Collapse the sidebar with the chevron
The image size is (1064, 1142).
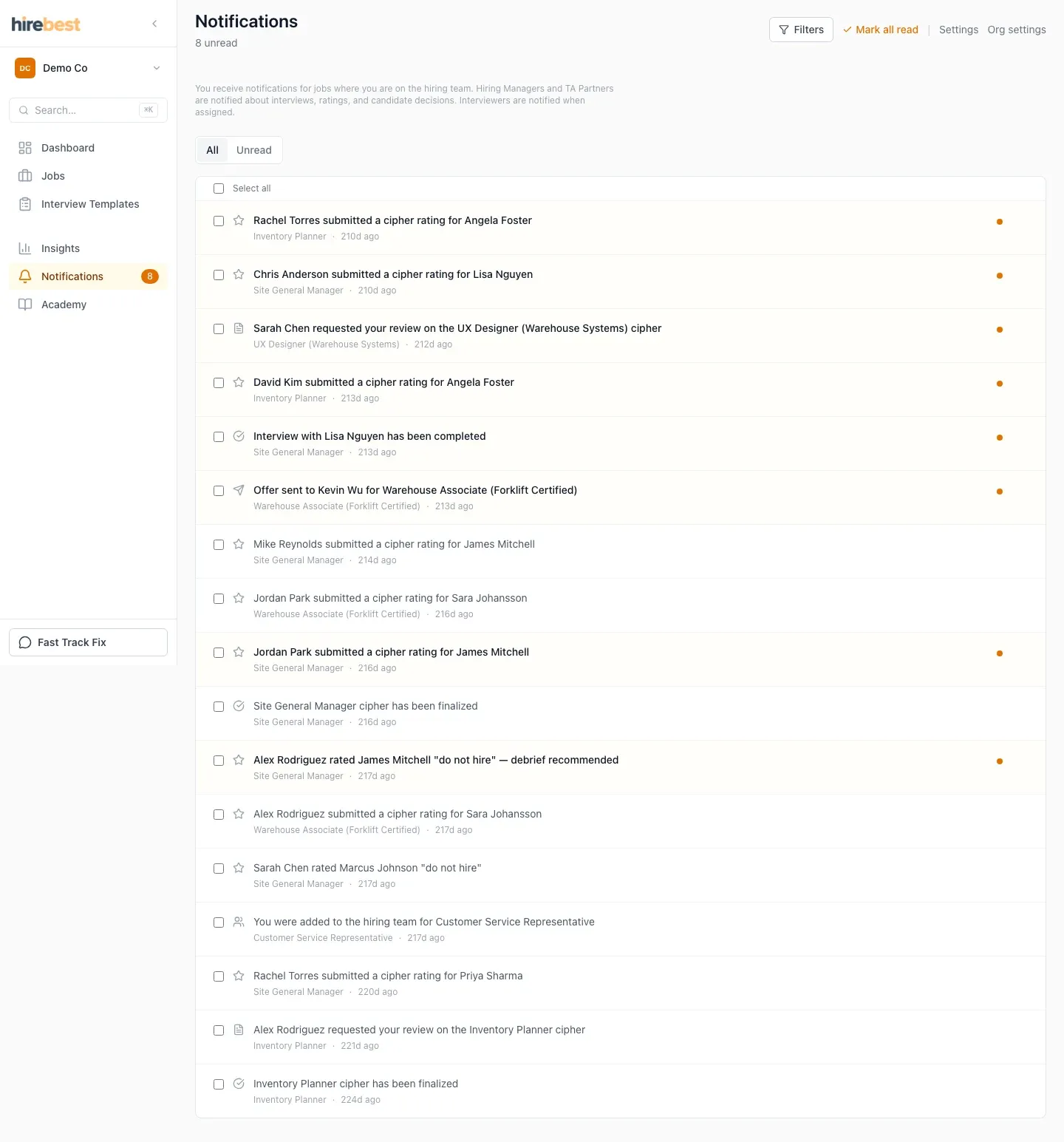tap(154, 24)
